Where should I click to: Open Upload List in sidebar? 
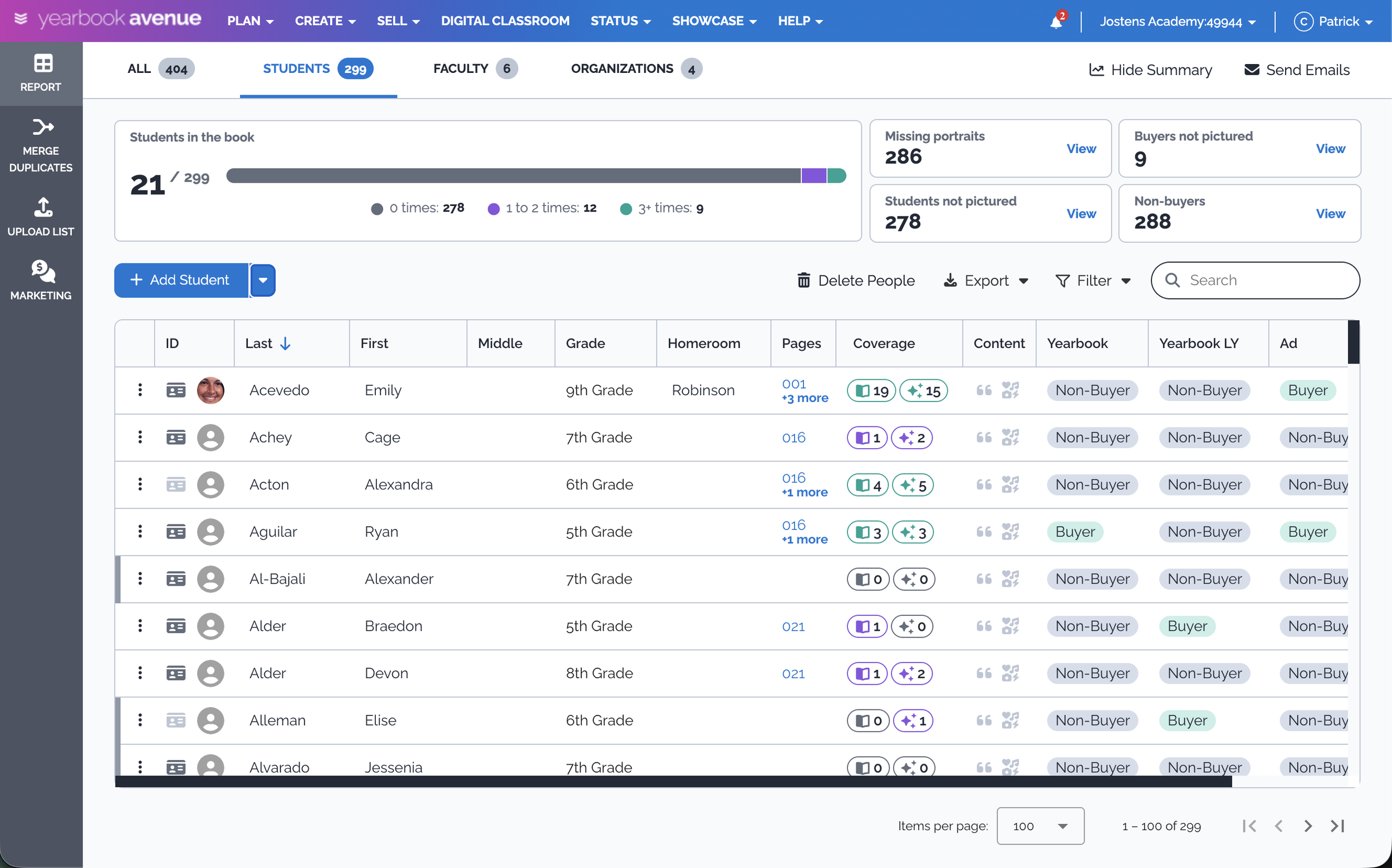tap(41, 217)
